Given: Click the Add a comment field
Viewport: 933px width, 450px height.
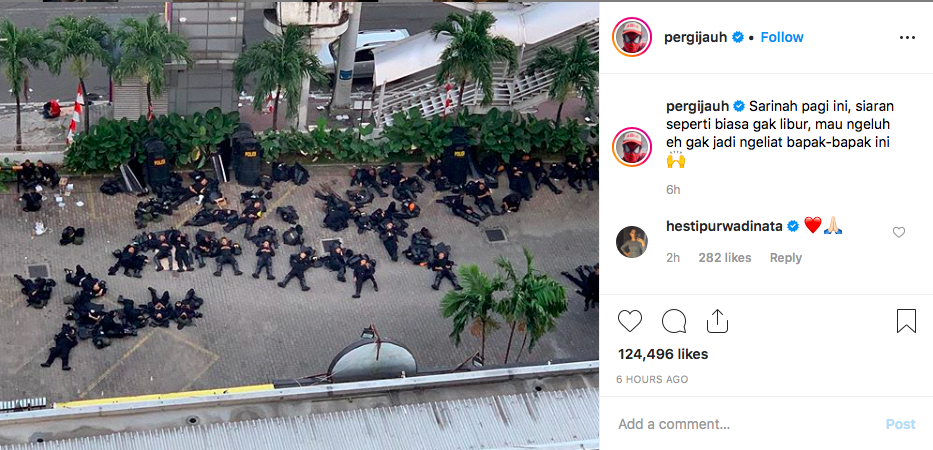Looking at the screenshot, I should click(x=744, y=424).
